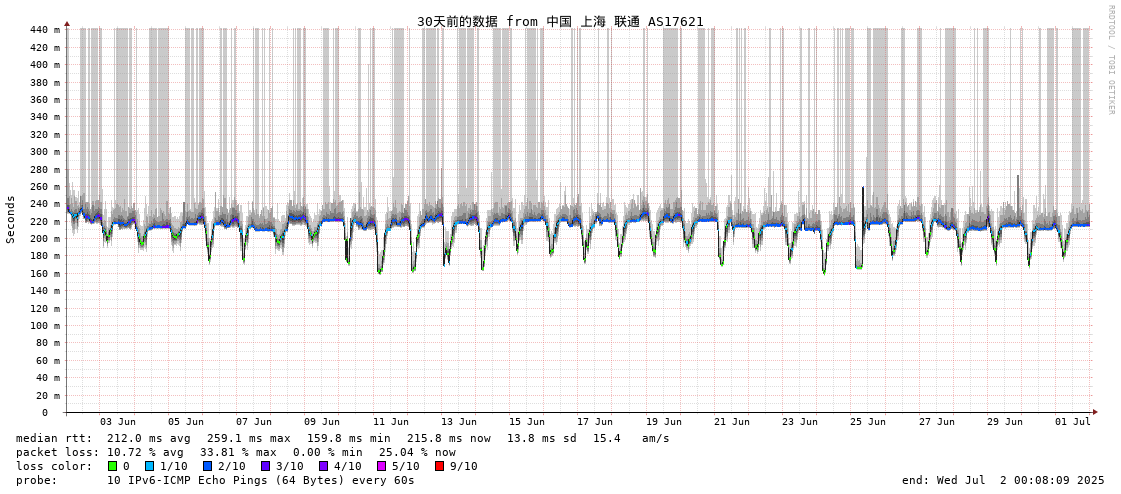This screenshot has width=1121, height=494.
Task: Click the "15.4 am/s" value
Action: tap(631, 438)
